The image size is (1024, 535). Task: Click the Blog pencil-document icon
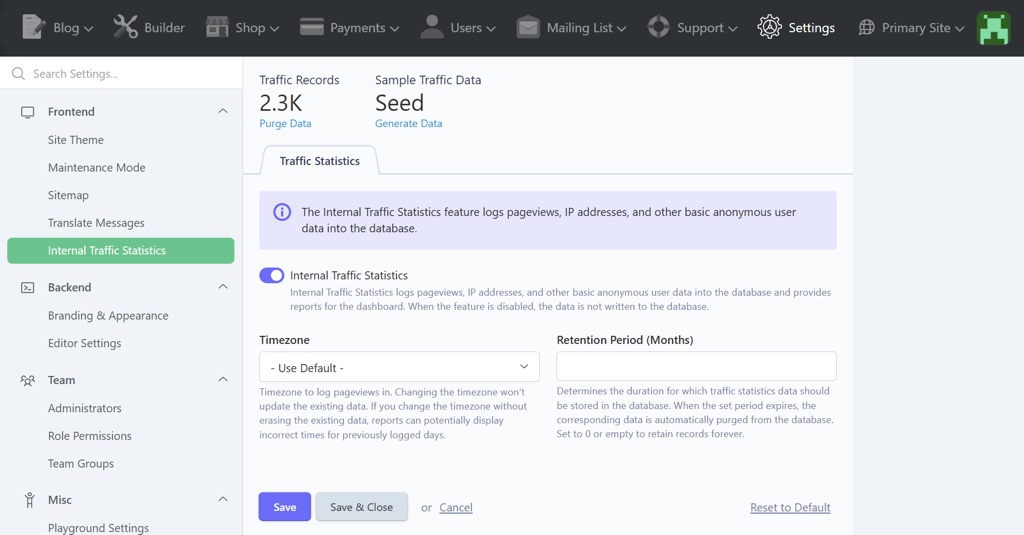[x=33, y=27]
